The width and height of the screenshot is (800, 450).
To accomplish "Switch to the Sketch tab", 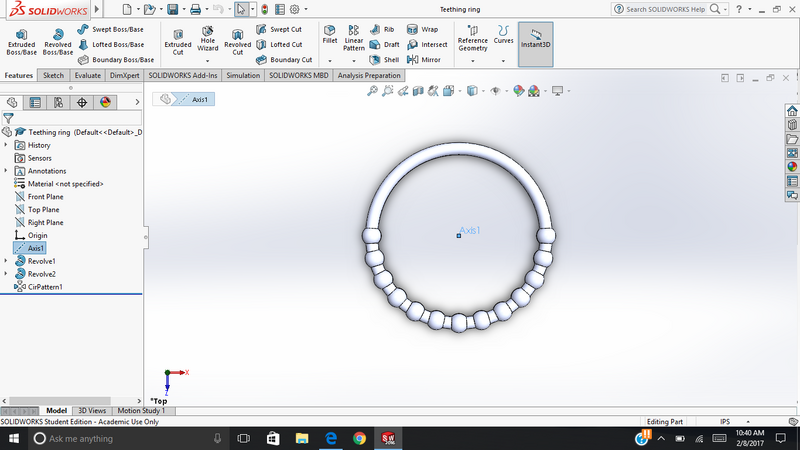I will [x=53, y=75].
